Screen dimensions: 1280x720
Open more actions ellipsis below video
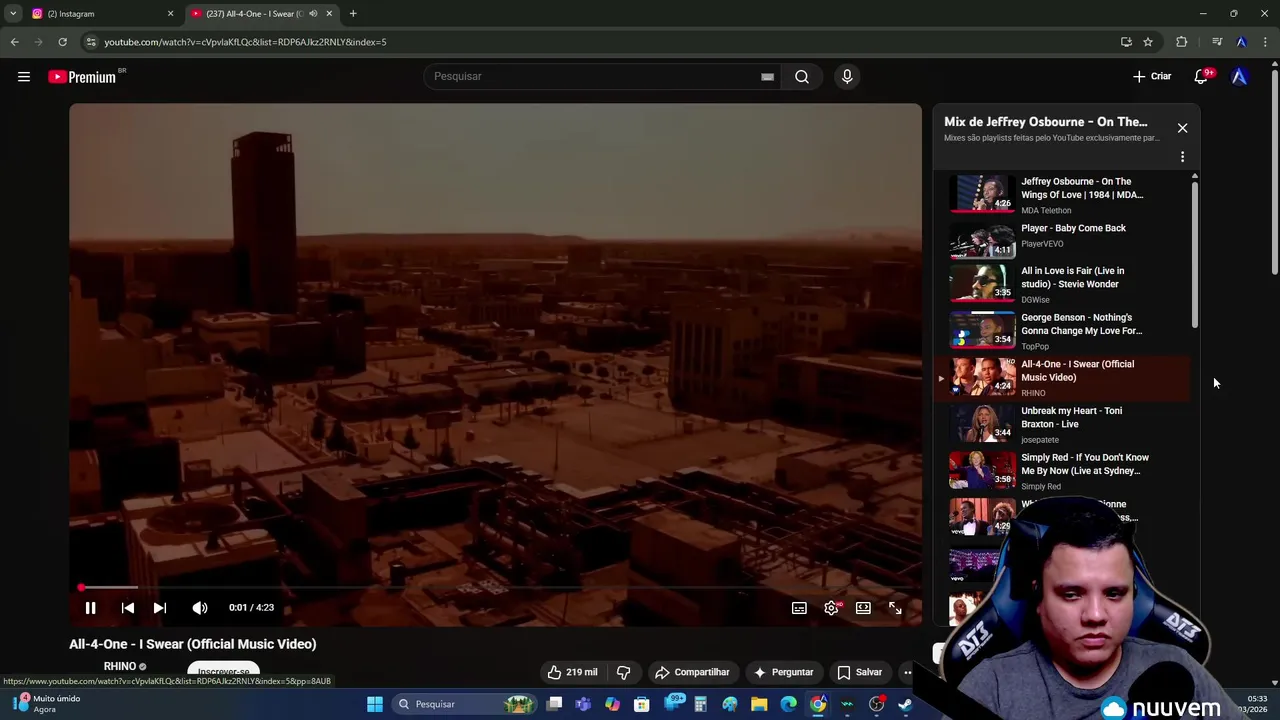click(908, 672)
